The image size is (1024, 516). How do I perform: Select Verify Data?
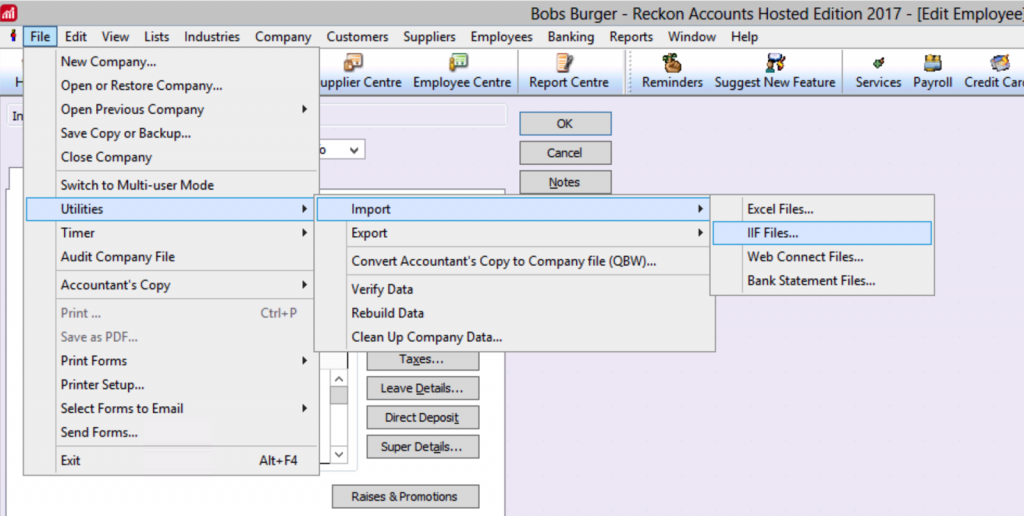pyautogui.click(x=515, y=289)
